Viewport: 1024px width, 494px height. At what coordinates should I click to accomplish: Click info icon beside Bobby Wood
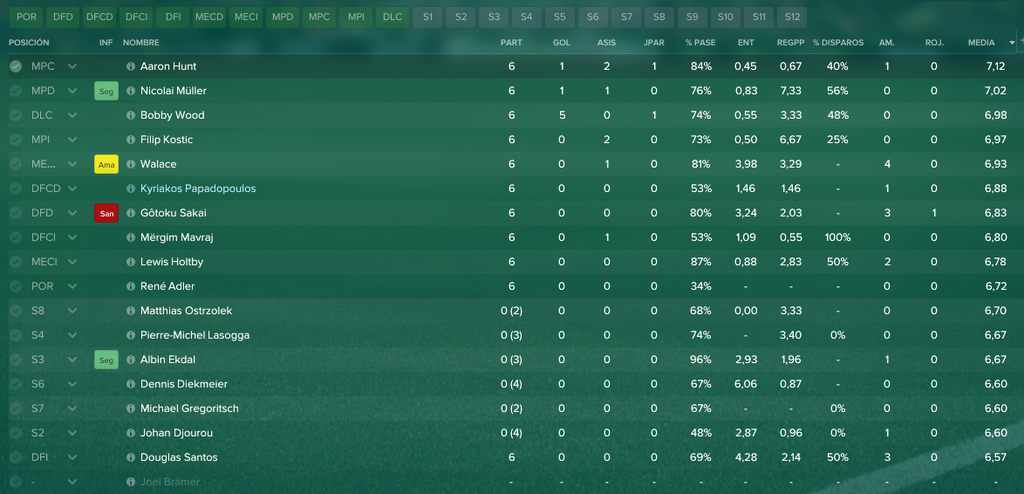[131, 116]
